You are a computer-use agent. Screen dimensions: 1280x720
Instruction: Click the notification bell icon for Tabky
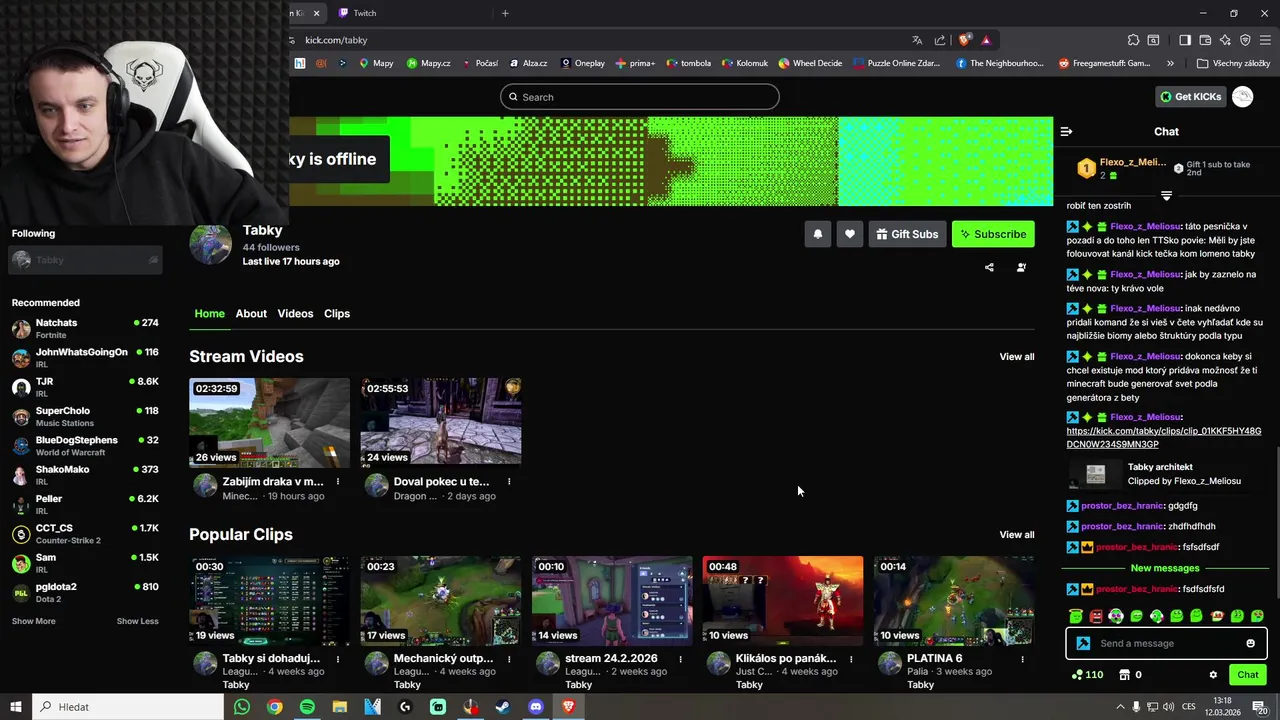pos(817,234)
